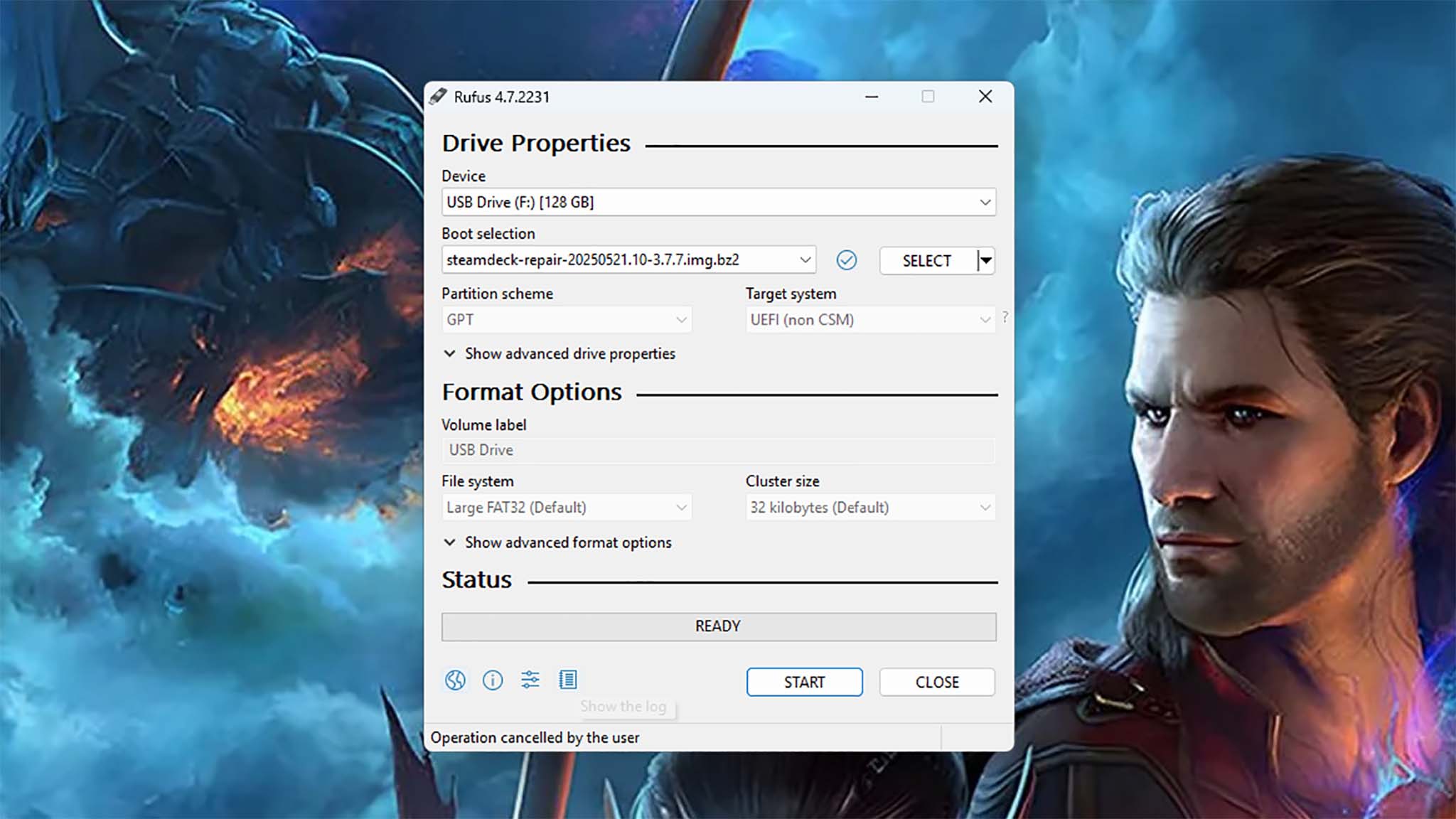
Task: Click the 'Volume label' caption
Action: click(483, 424)
